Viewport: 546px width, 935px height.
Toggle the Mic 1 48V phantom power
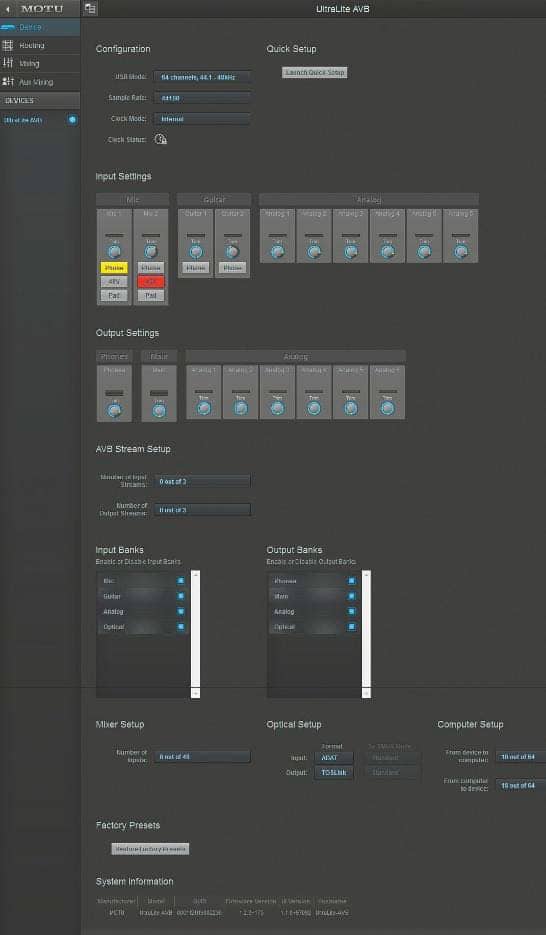(x=114, y=282)
